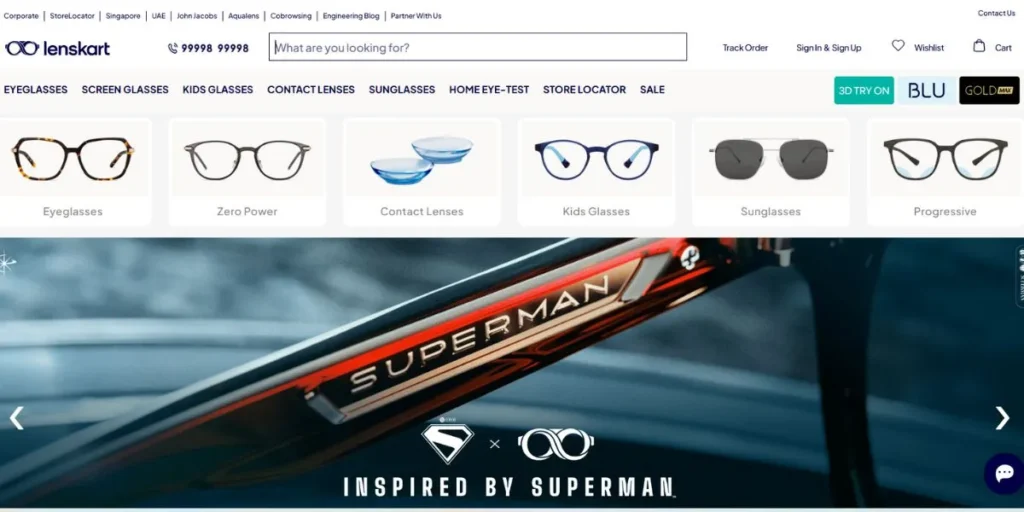The image size is (1024, 512).
Task: Open the Cart bag icon
Action: click(x=979, y=46)
